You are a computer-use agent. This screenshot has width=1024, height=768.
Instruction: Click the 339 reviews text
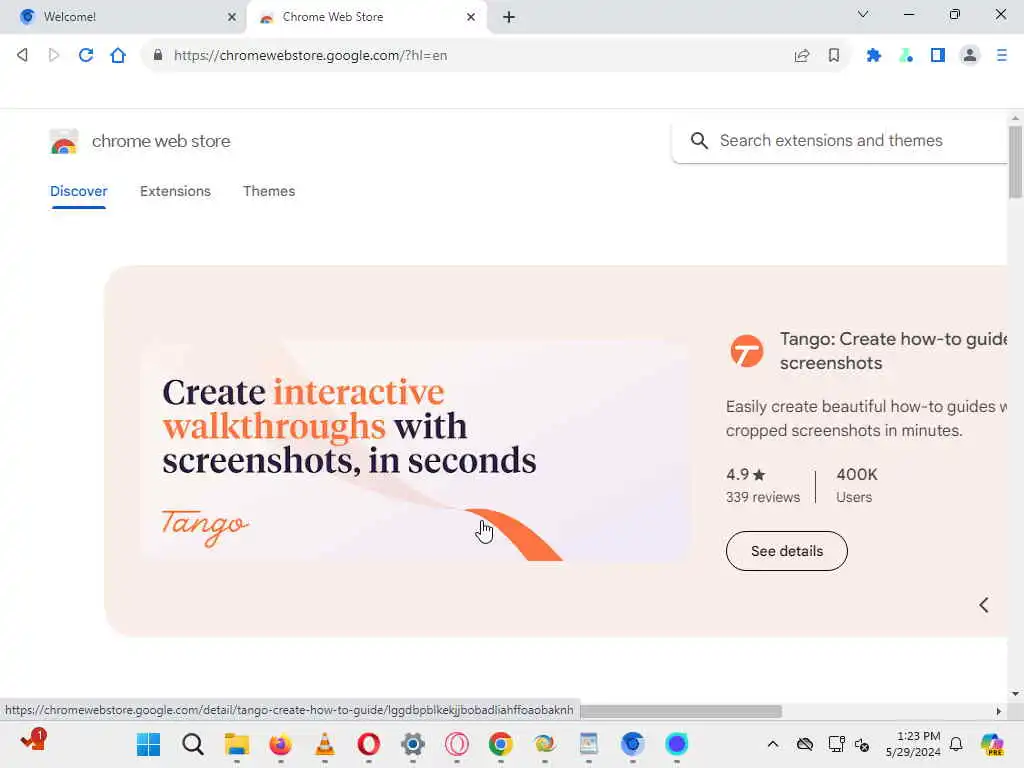coord(763,497)
